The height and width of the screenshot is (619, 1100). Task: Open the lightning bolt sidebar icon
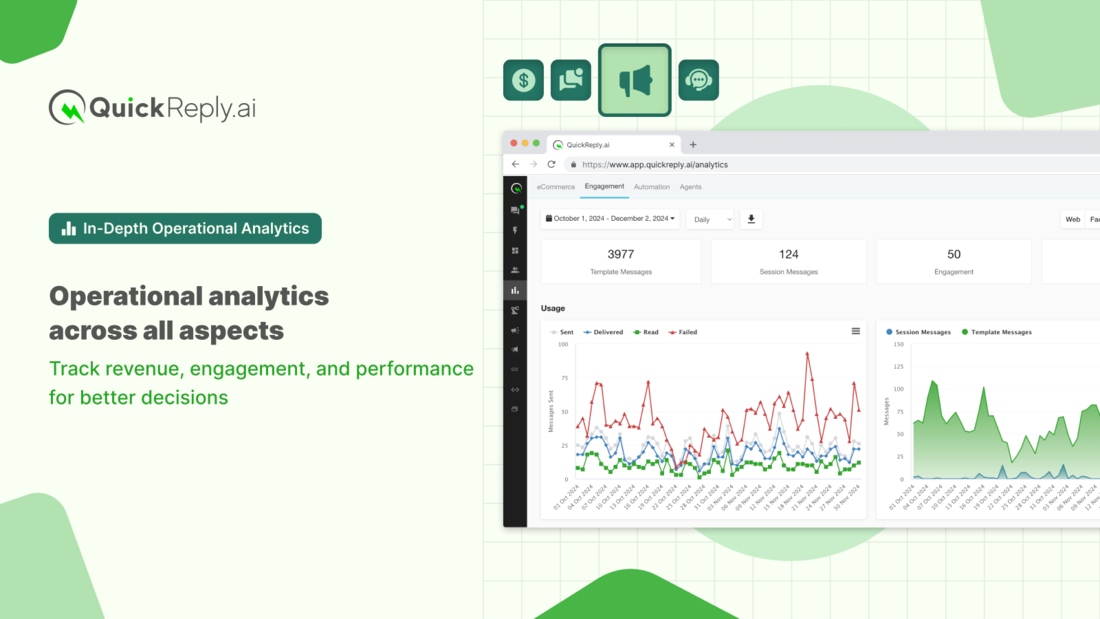515,231
